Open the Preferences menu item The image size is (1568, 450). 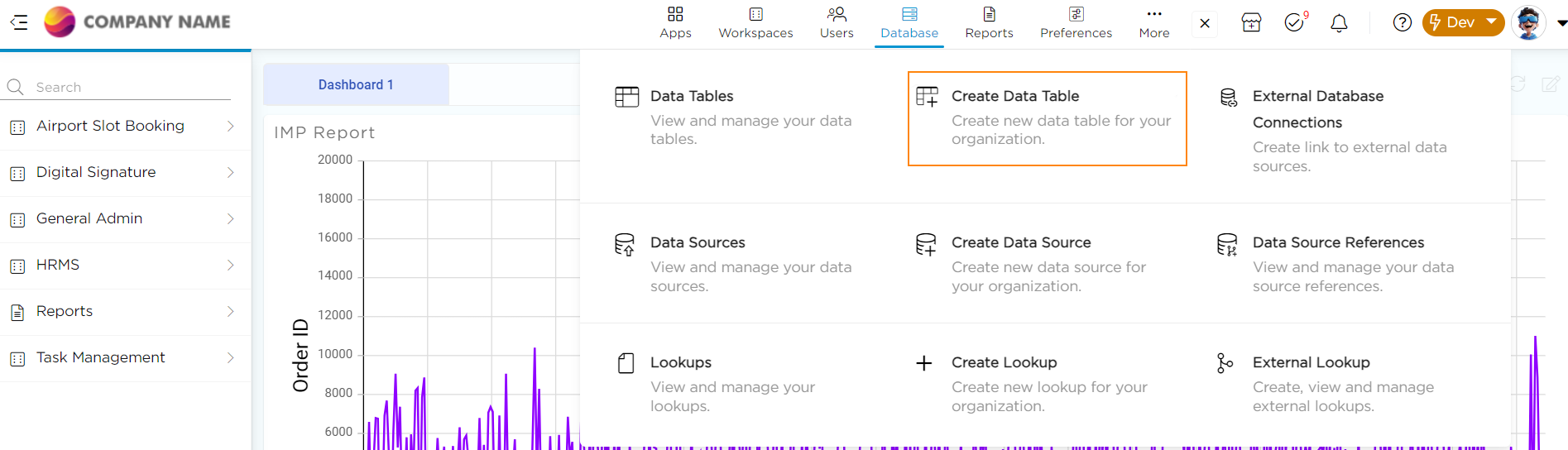pos(1076,22)
